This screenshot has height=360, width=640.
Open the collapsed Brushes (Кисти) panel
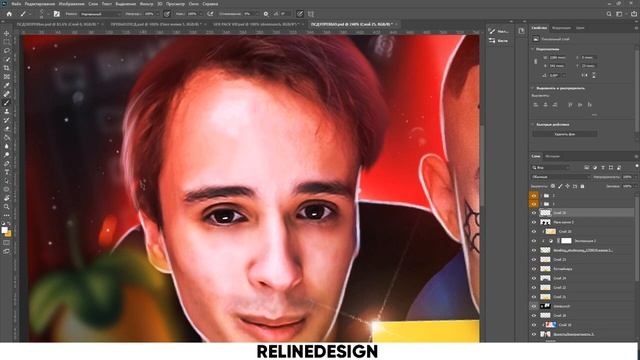click(499, 41)
